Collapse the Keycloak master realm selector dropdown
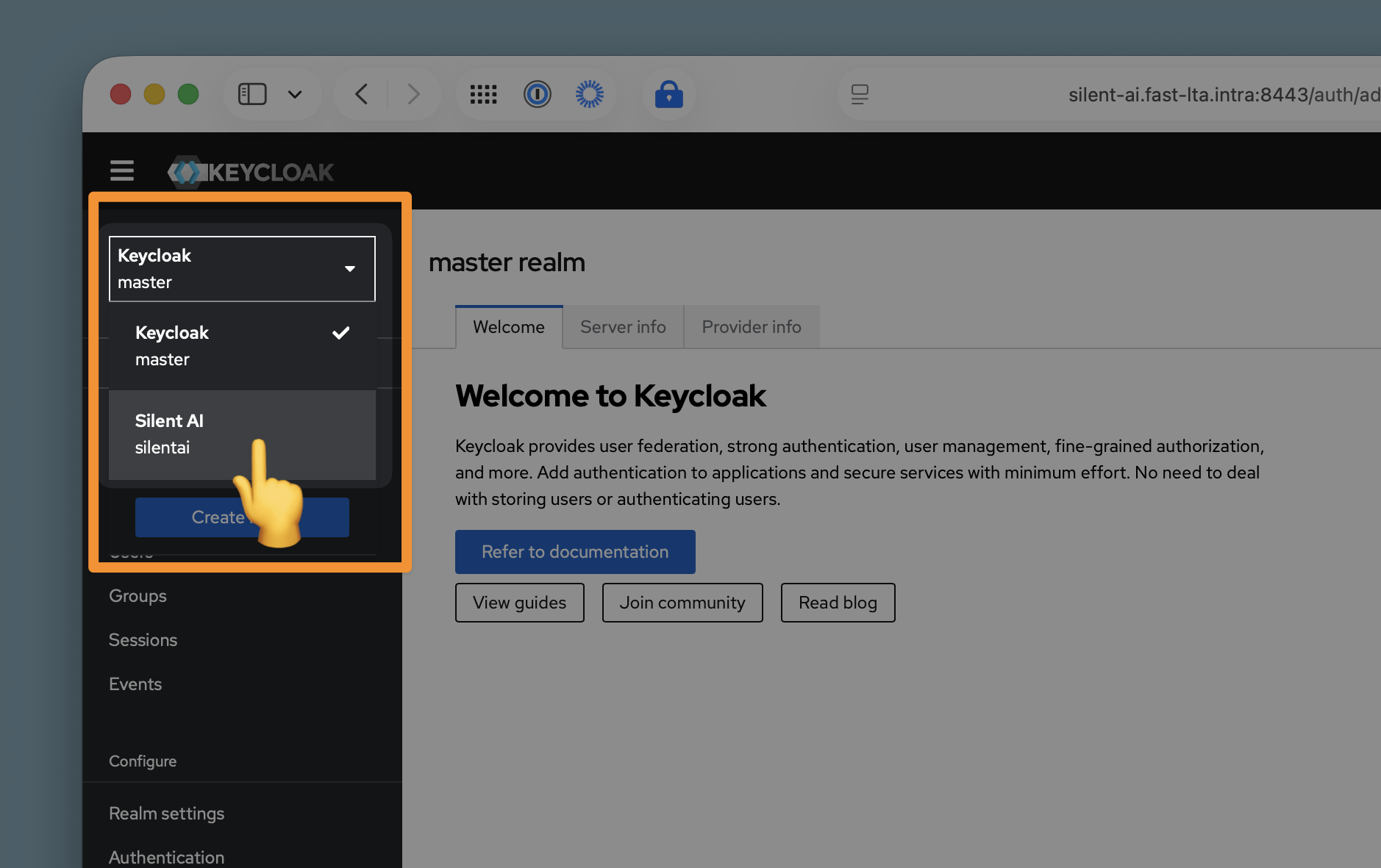This screenshot has height=868, width=1381. [x=242, y=269]
